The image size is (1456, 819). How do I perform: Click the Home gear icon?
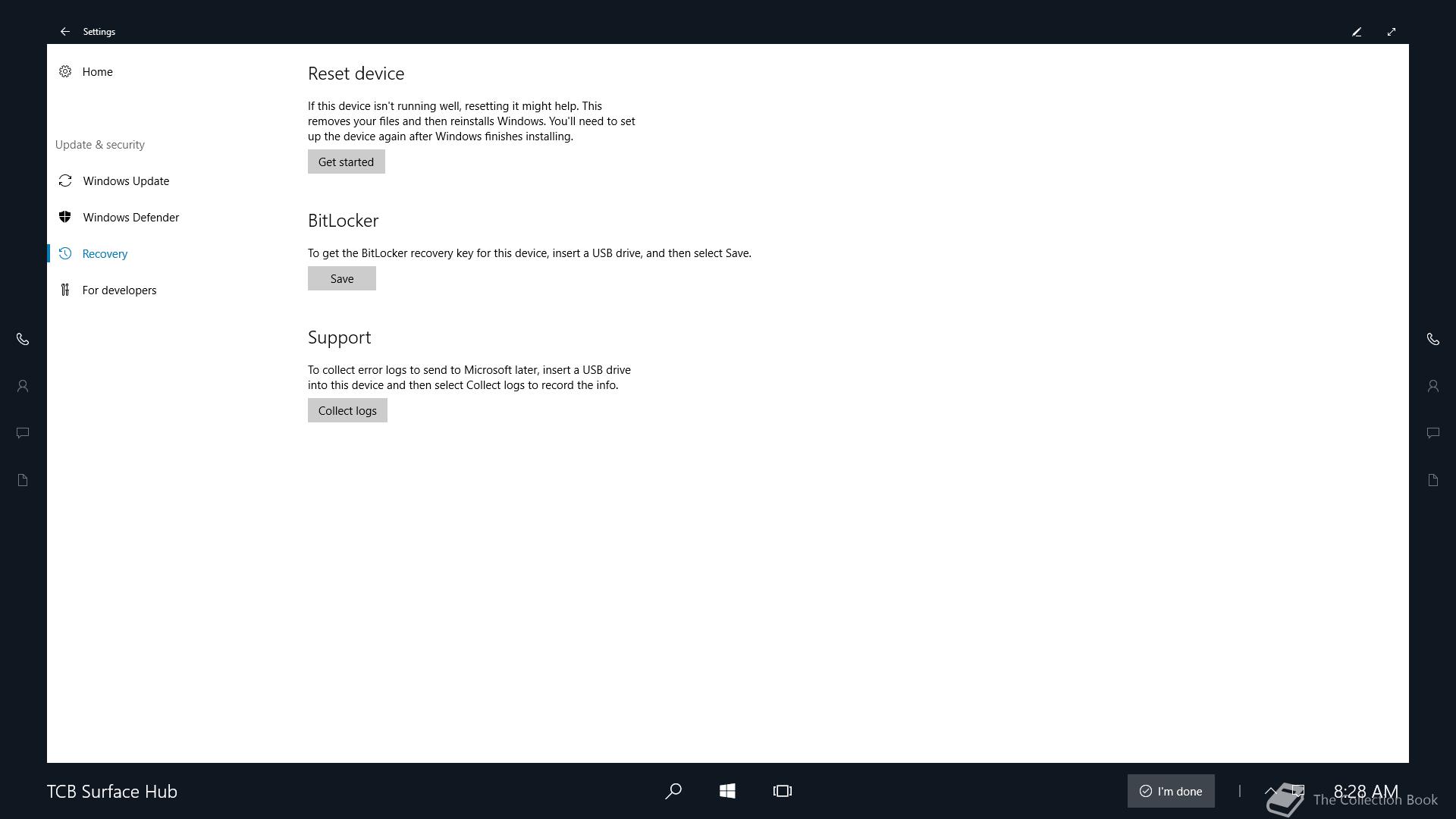coord(65,71)
